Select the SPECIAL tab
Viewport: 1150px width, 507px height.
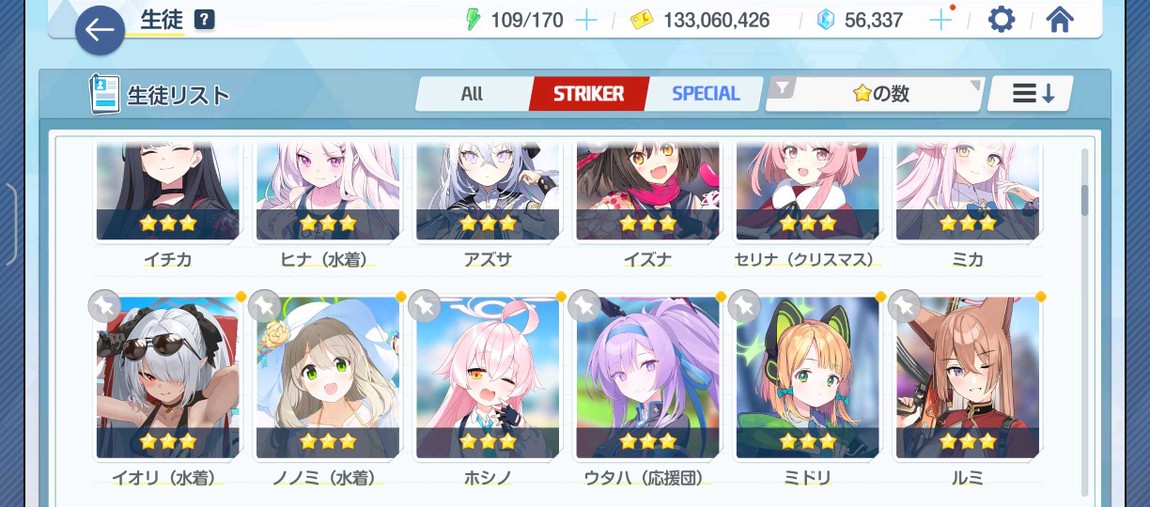coord(706,94)
